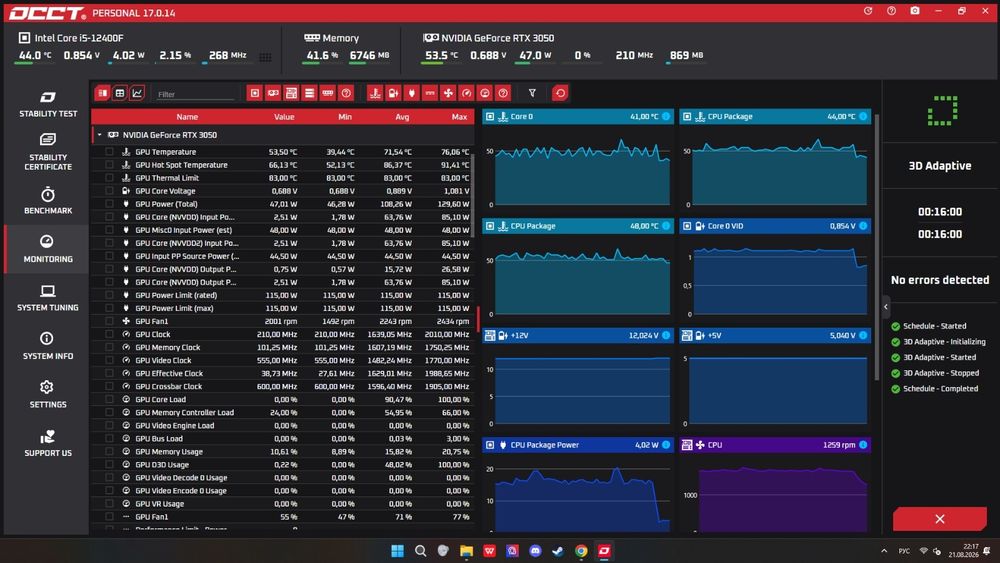1000x563 pixels.
Task: Open info for Core 0 VID graph
Action: 863,226
